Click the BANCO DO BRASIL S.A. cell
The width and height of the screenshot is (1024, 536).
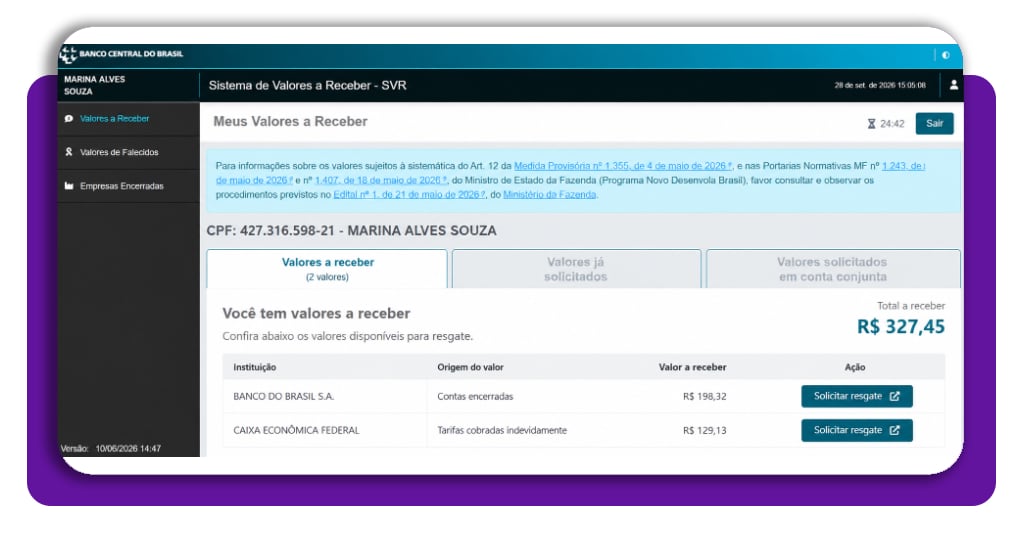[283, 396]
